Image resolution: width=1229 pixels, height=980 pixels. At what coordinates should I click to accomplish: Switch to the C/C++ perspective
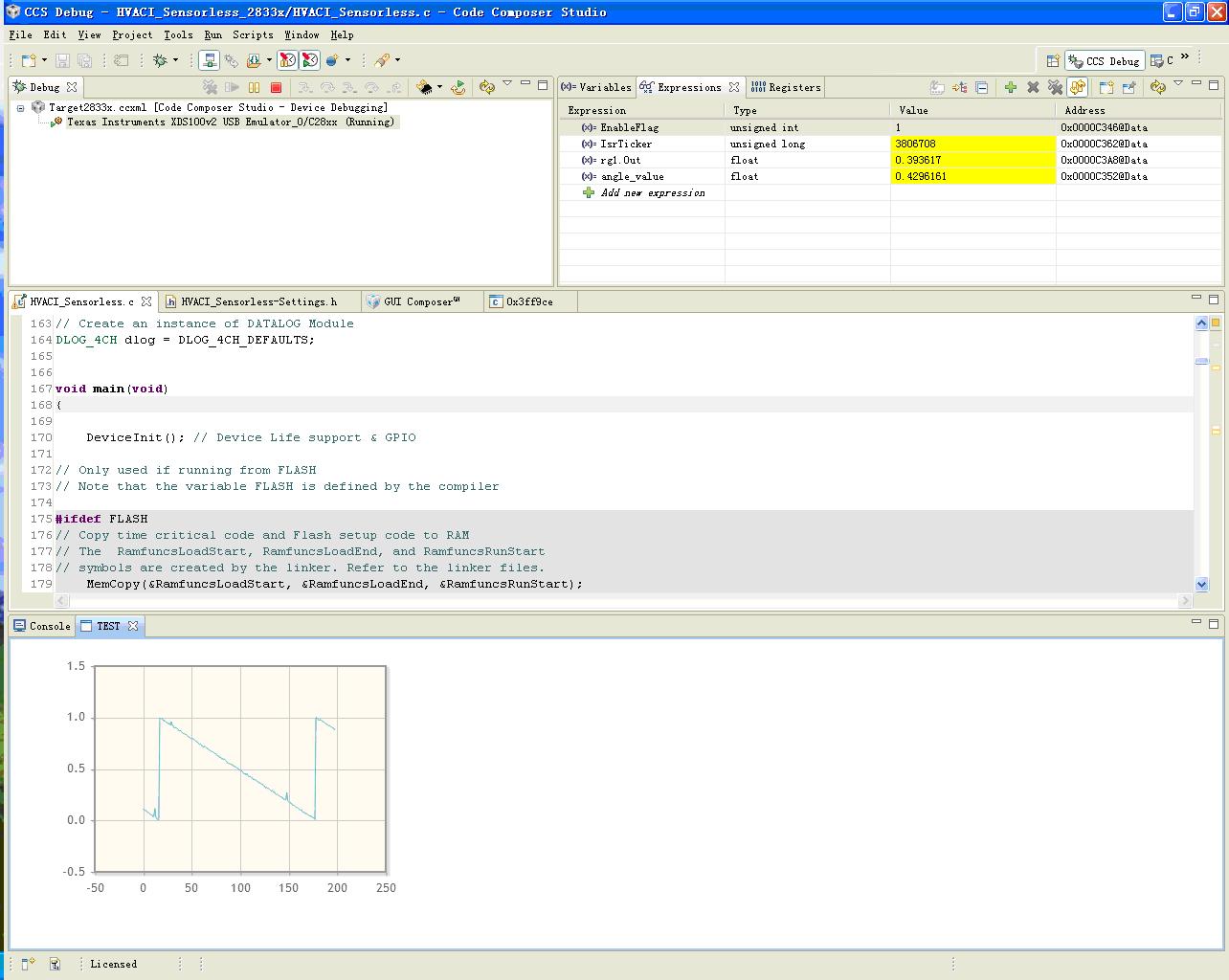(1171, 59)
